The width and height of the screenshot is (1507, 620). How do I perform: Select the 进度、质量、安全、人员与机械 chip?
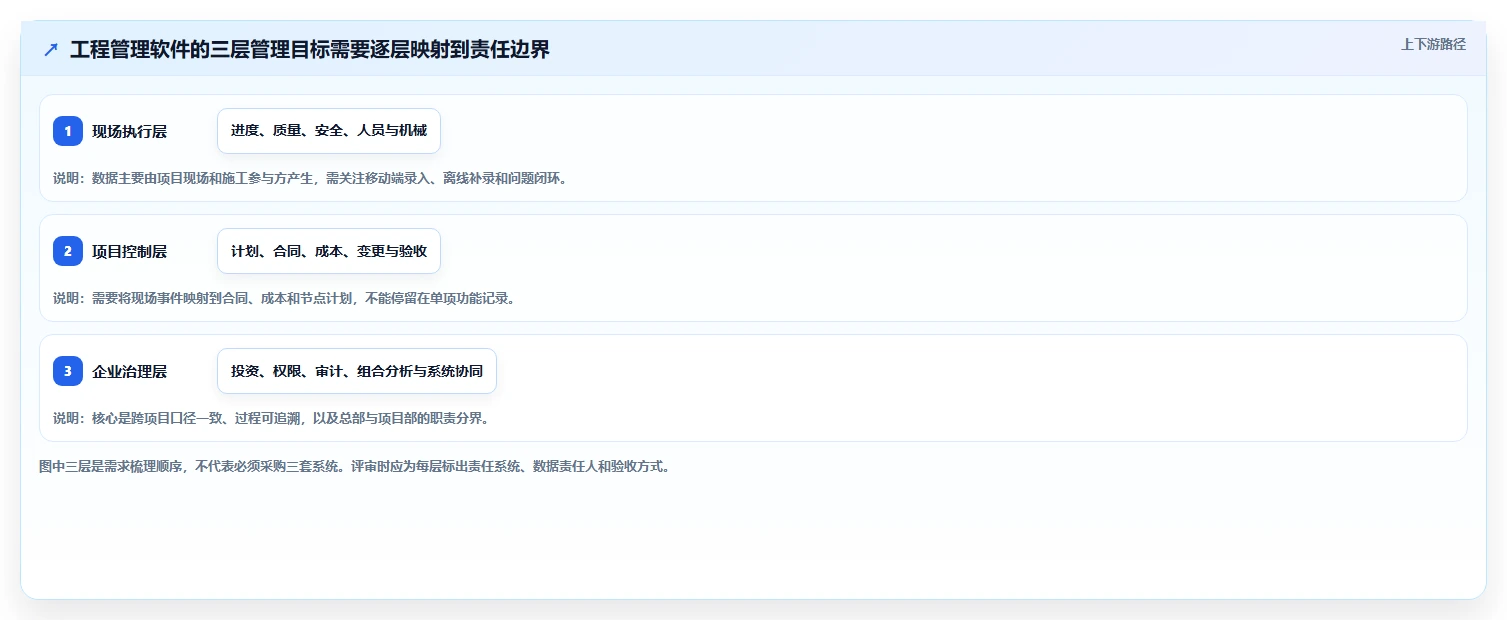(x=329, y=131)
